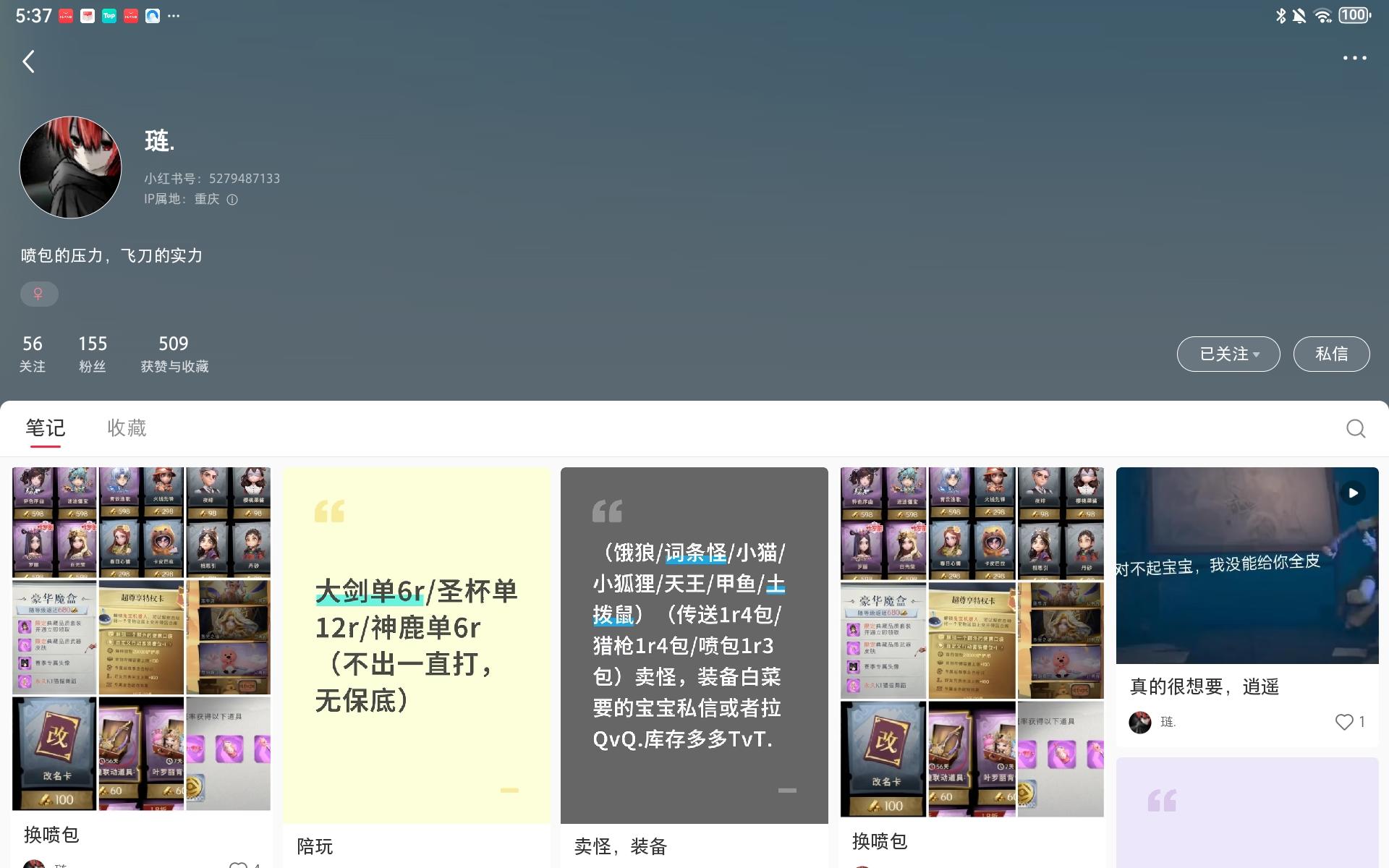Open 509 获赞与收藏 stats

pos(174,354)
